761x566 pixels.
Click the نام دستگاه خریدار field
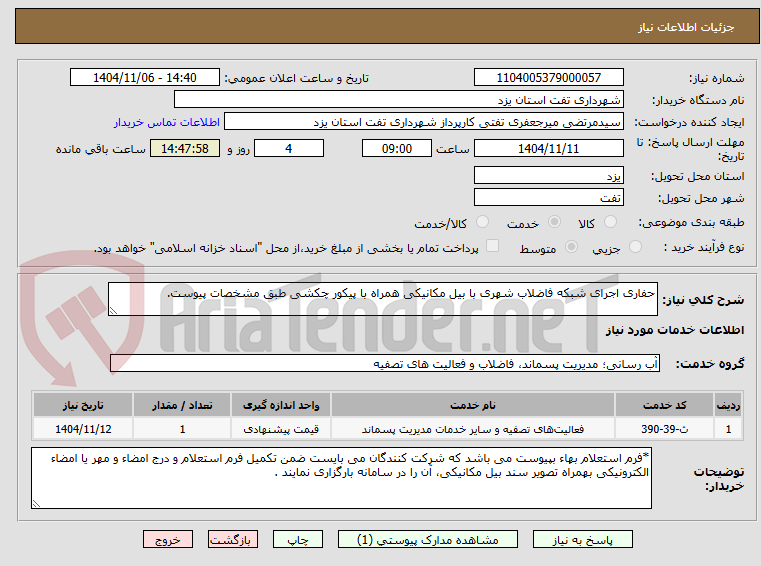[398, 100]
